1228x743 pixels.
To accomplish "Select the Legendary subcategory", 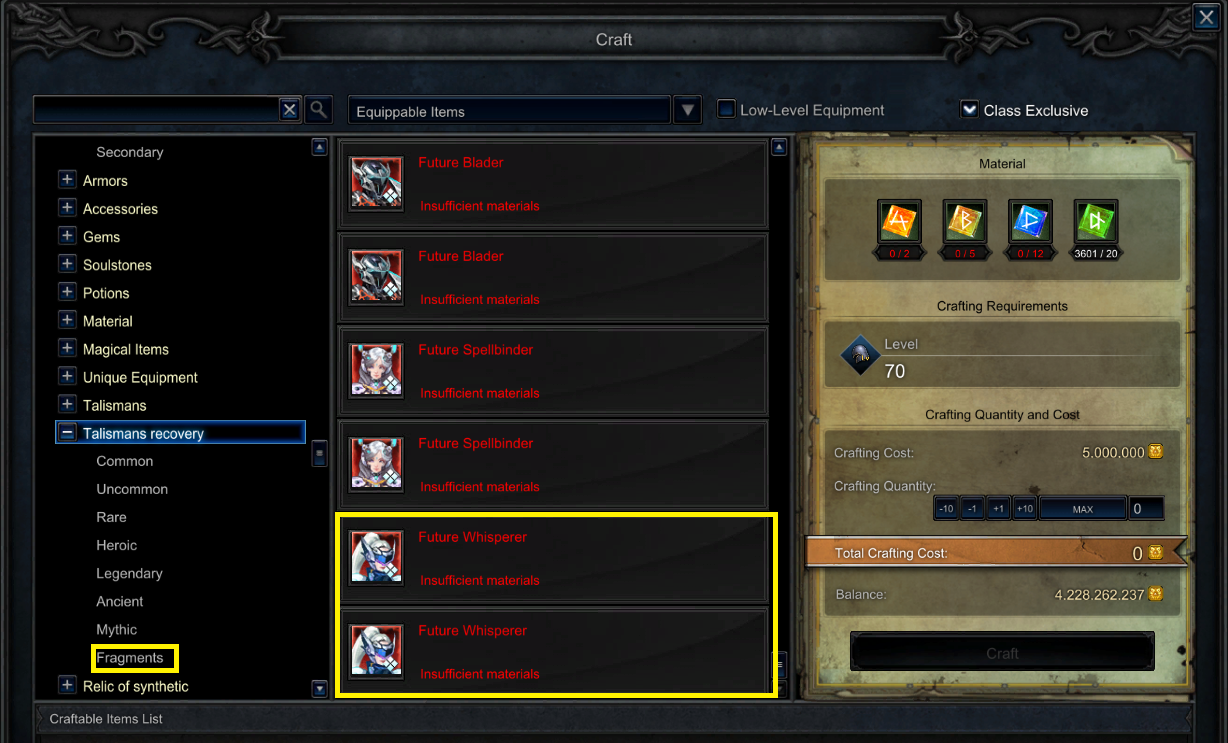I will (129, 573).
